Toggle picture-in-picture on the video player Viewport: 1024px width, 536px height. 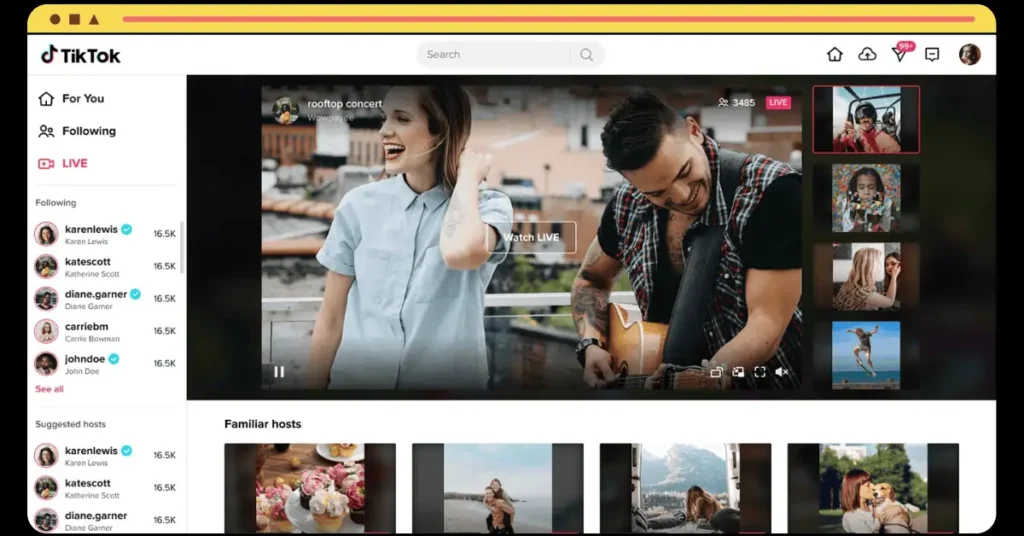tap(738, 371)
